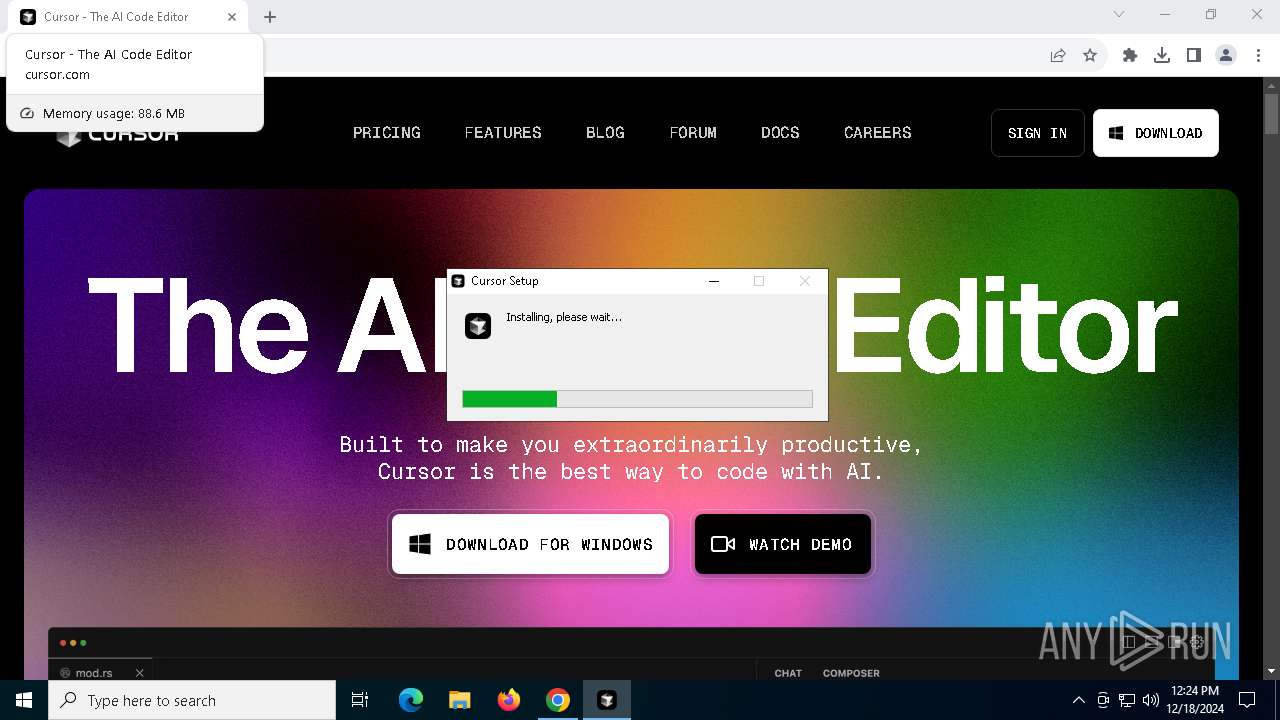
Task: Click the Cursor Setup app icon in dialog
Action: tap(478, 326)
